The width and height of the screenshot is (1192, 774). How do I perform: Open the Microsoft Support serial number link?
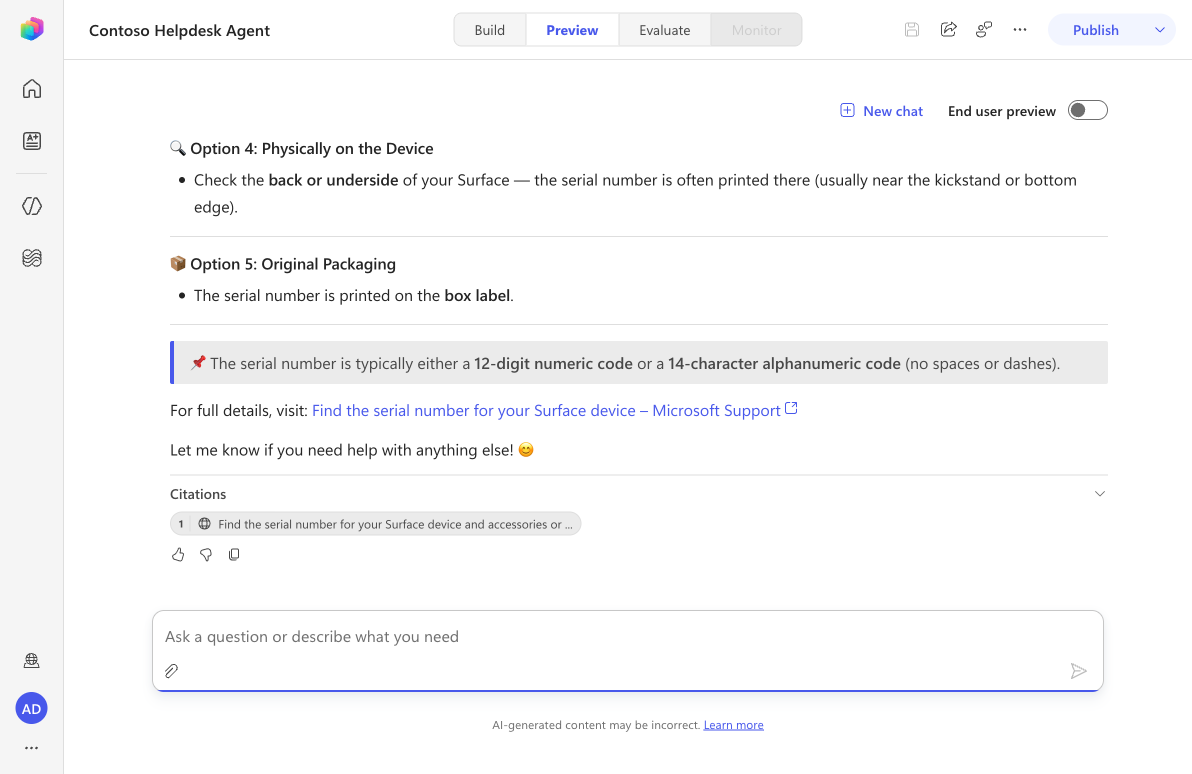point(554,411)
